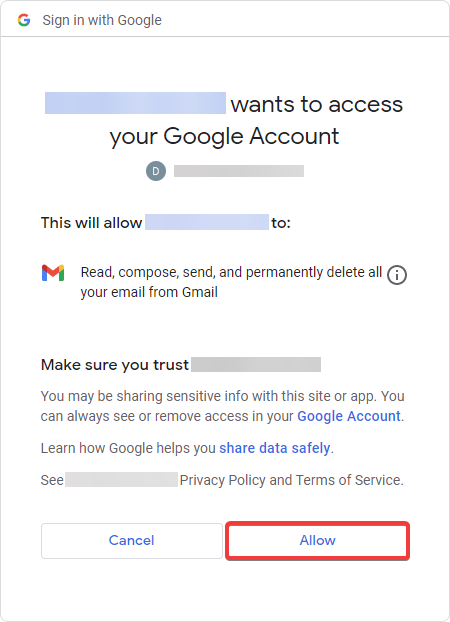Click Learn how Google helps you text
Screen dimensions: 450x622
point(128,448)
